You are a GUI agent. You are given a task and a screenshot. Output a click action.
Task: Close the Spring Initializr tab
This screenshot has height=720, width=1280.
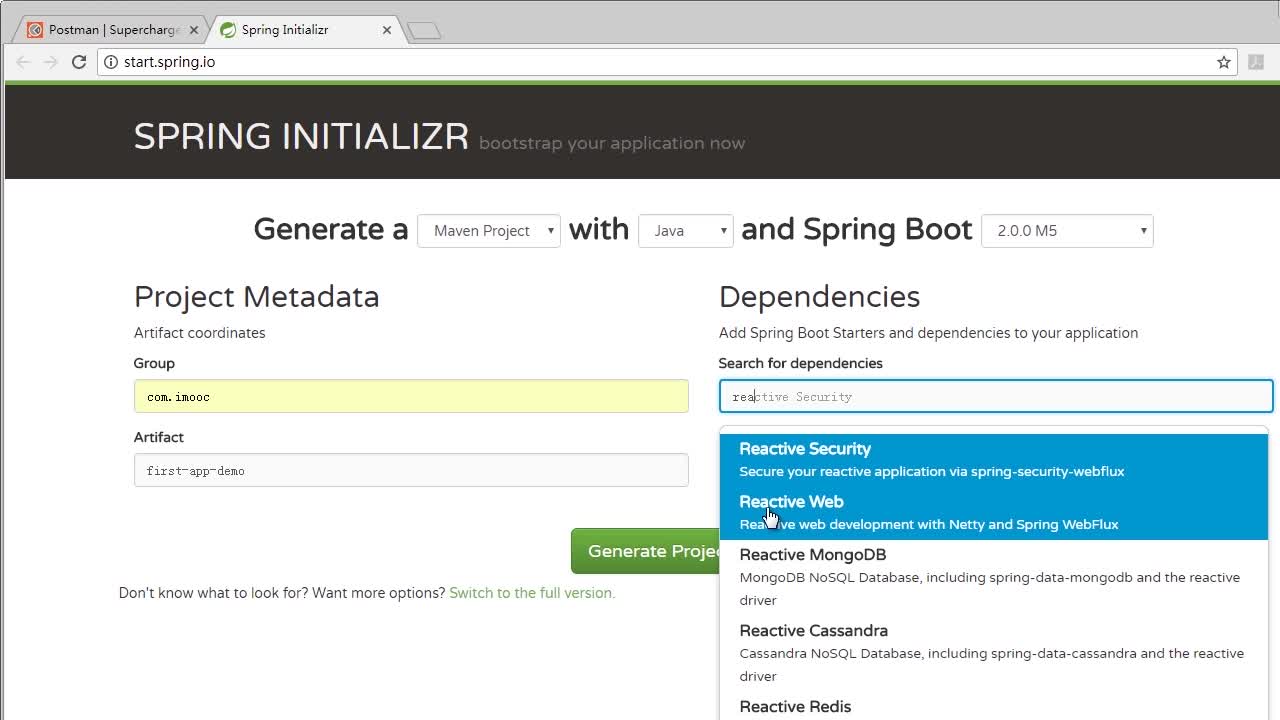point(387,30)
